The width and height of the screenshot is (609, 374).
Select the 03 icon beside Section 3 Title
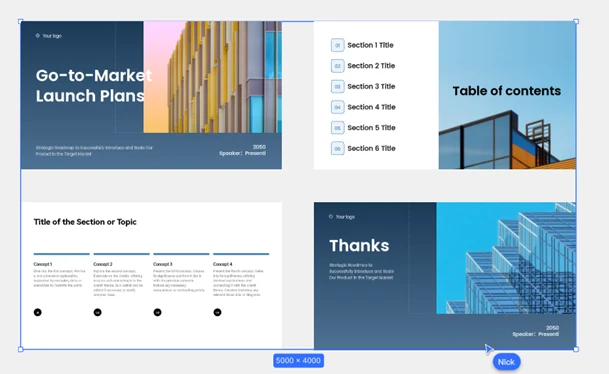(x=337, y=86)
